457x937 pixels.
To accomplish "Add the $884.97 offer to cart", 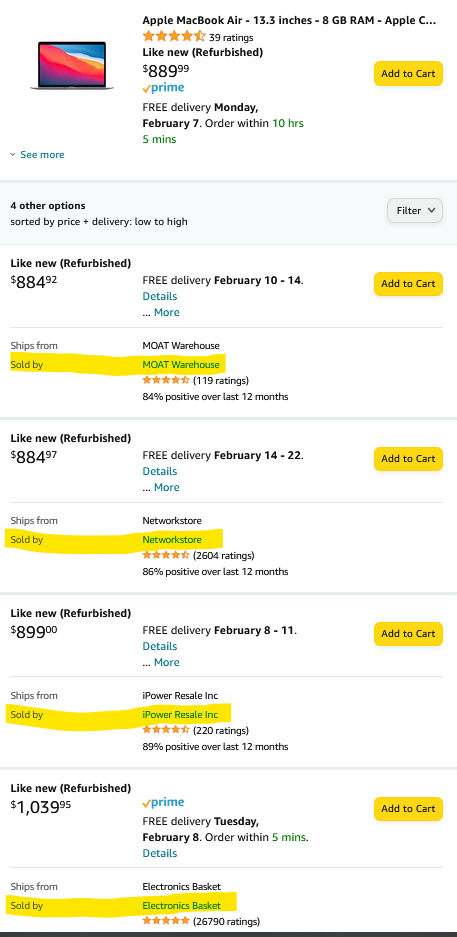I will coord(409,459).
